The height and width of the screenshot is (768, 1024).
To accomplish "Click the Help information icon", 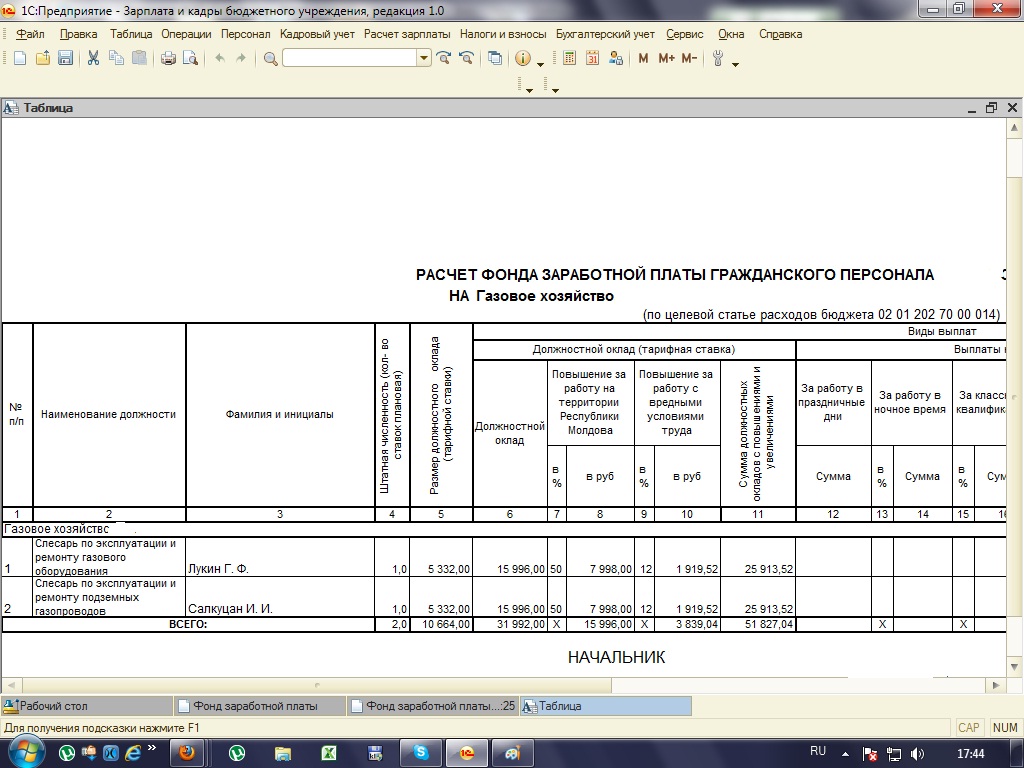I will [x=522, y=58].
